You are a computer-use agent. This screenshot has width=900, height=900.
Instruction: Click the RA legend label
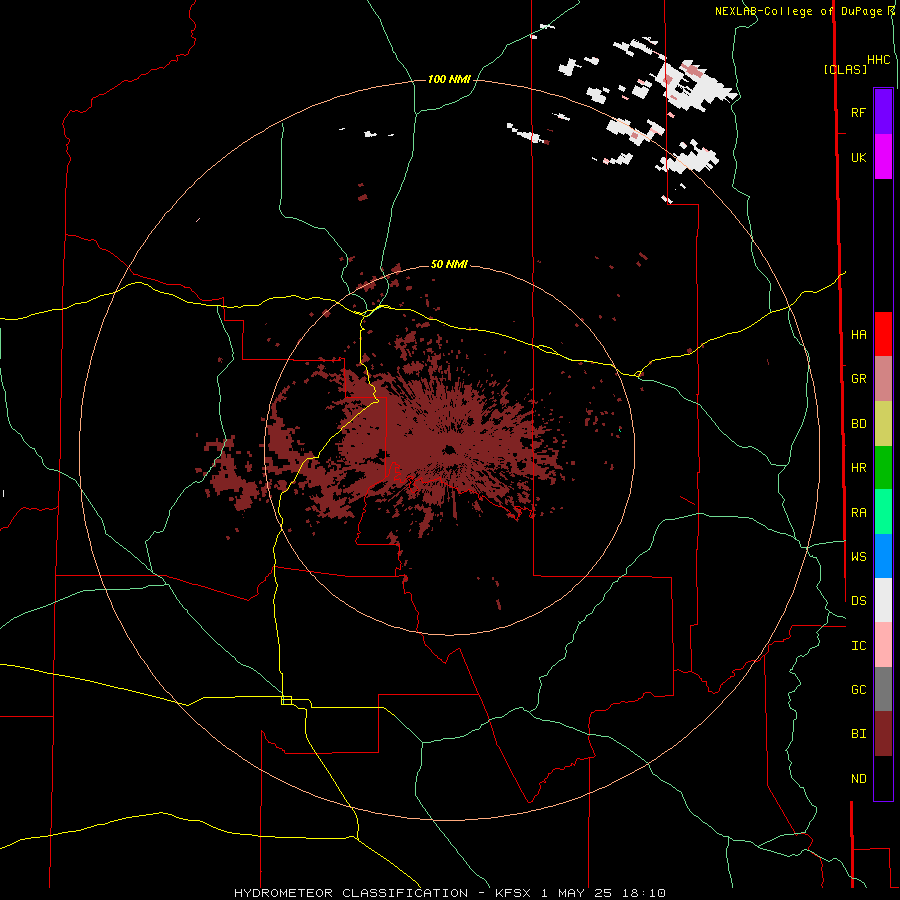[858, 513]
